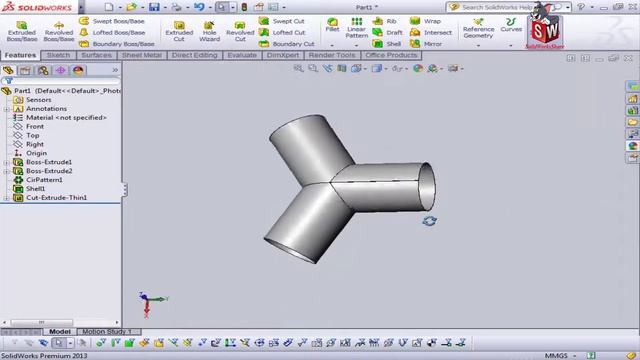Screen dimensions: 640x360
Task: Open the Office Products tab
Action: click(x=391, y=55)
